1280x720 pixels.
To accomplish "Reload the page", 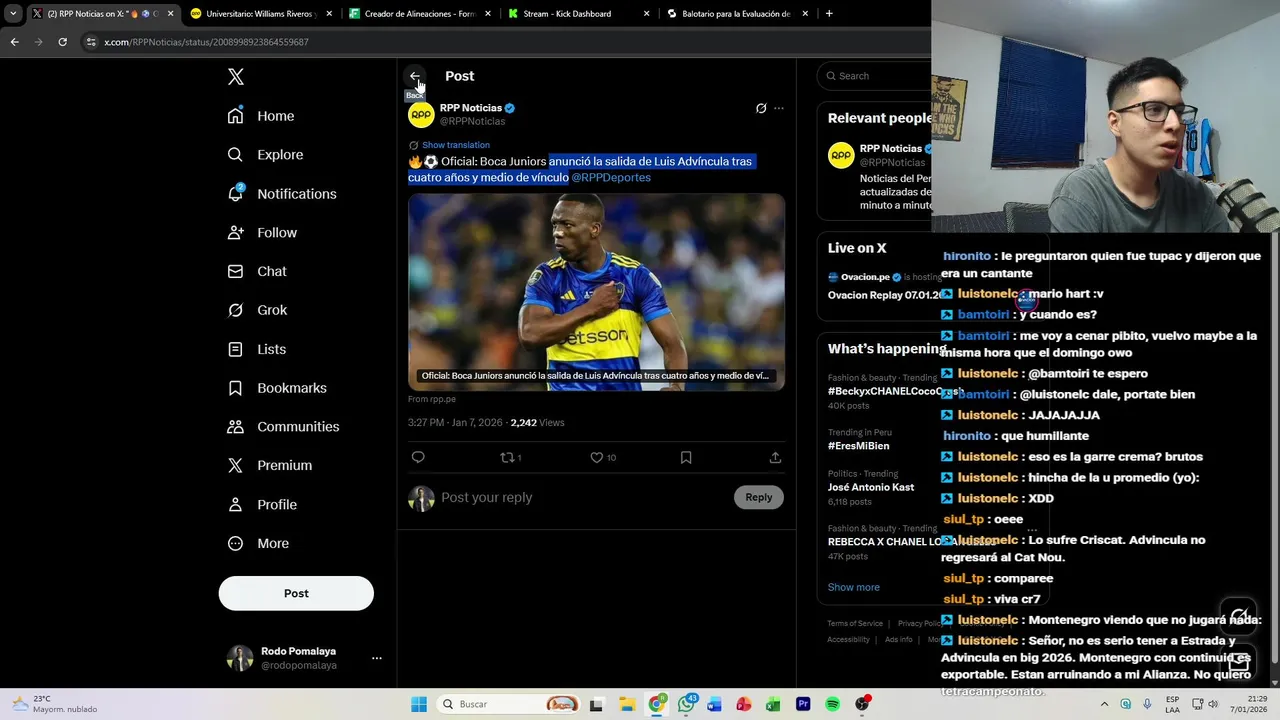I will (x=62, y=42).
